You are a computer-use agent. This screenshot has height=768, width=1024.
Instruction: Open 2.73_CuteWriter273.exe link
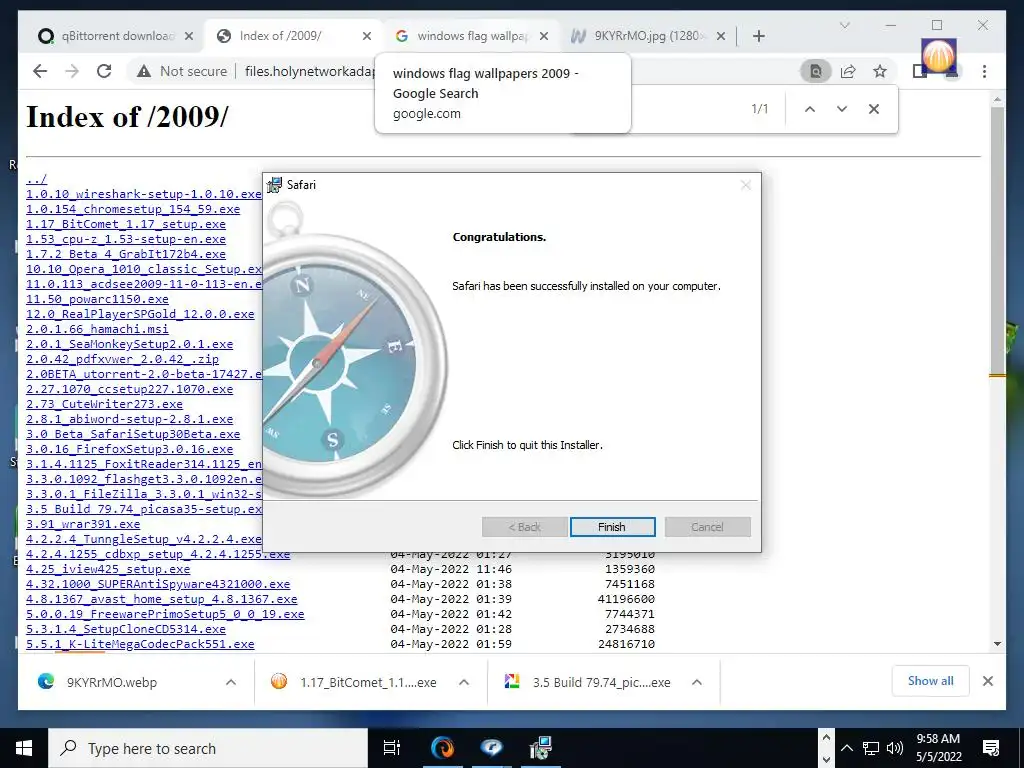click(104, 404)
